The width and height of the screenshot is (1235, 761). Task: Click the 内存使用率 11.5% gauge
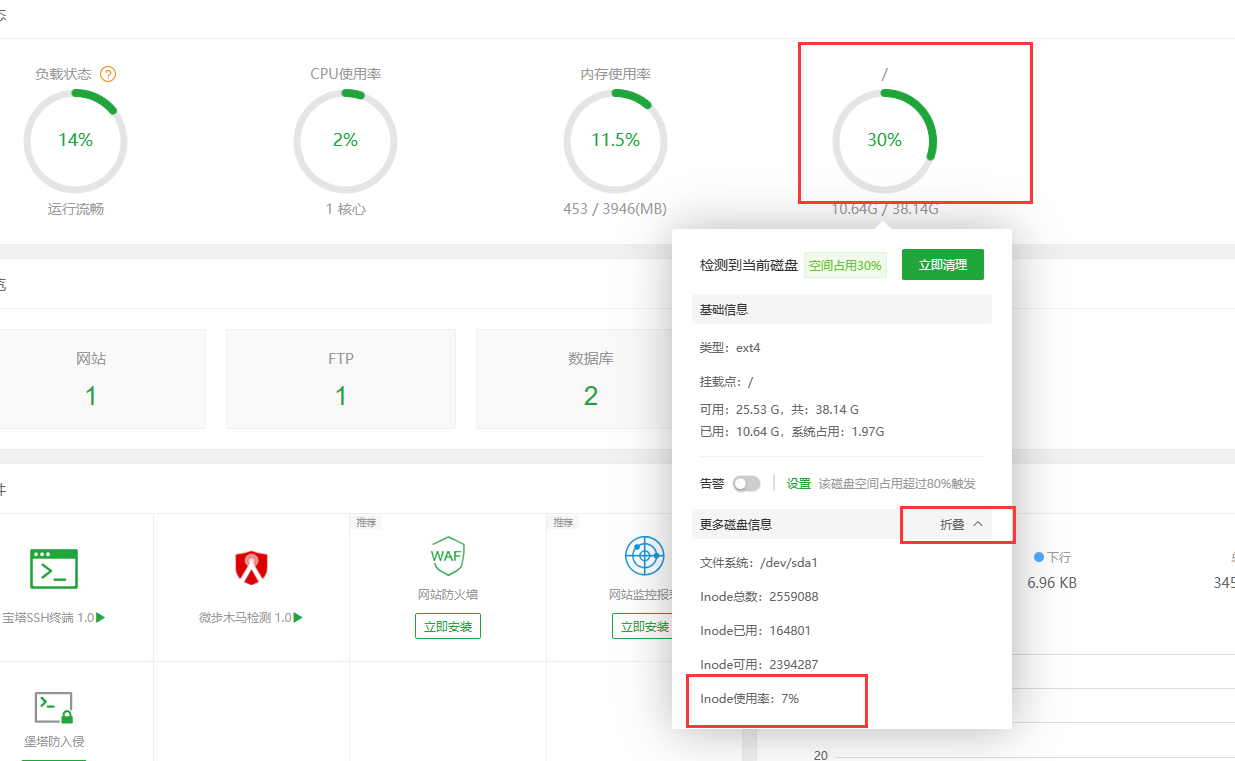615,140
